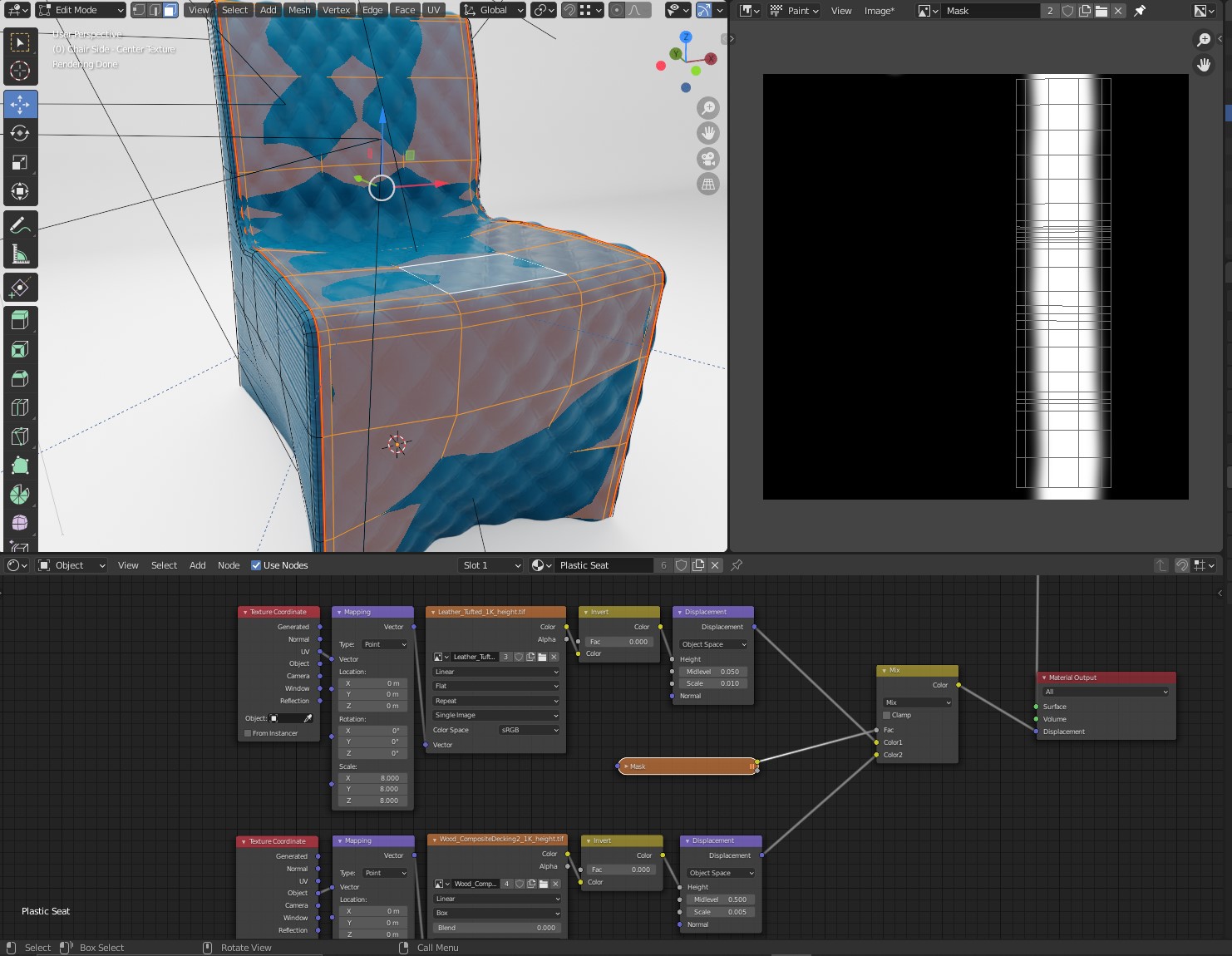This screenshot has height=956, width=1232.
Task: Click the Plastic Seat material name field
Action: pyautogui.click(x=604, y=564)
